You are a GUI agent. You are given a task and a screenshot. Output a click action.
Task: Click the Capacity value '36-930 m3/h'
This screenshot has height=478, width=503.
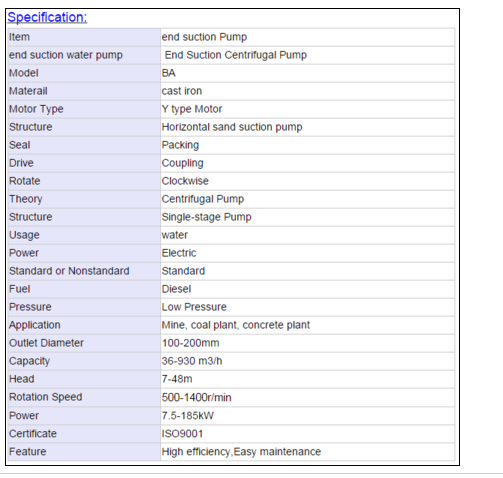(192, 361)
